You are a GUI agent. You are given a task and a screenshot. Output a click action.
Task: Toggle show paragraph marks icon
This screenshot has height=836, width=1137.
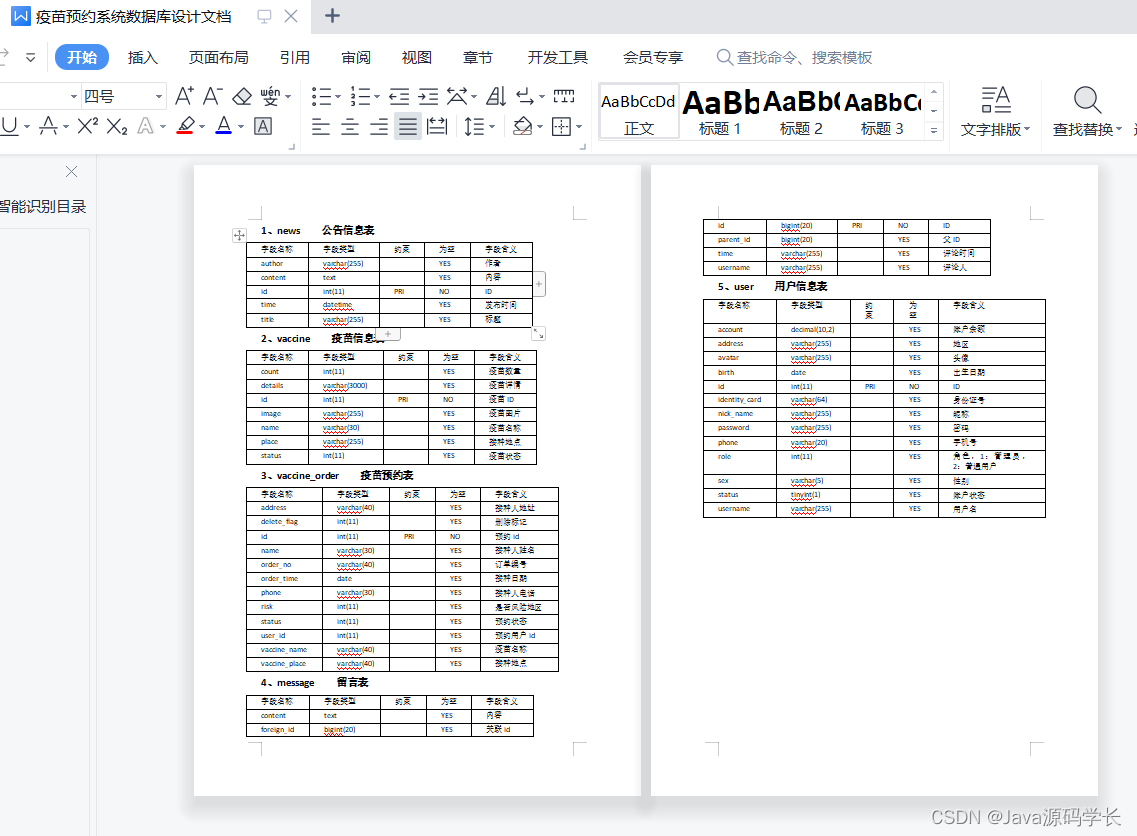(x=525, y=96)
